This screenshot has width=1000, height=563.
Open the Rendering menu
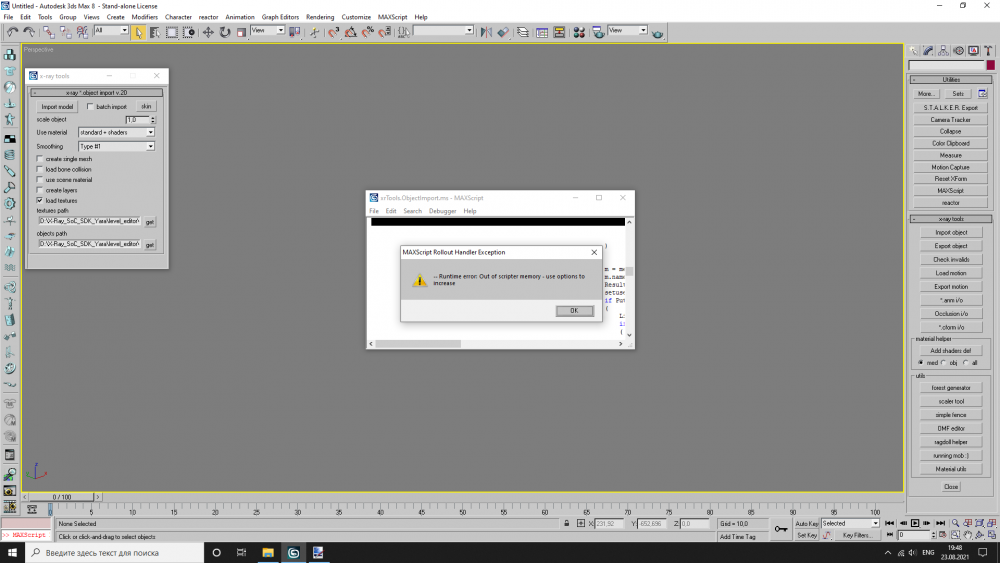point(320,17)
